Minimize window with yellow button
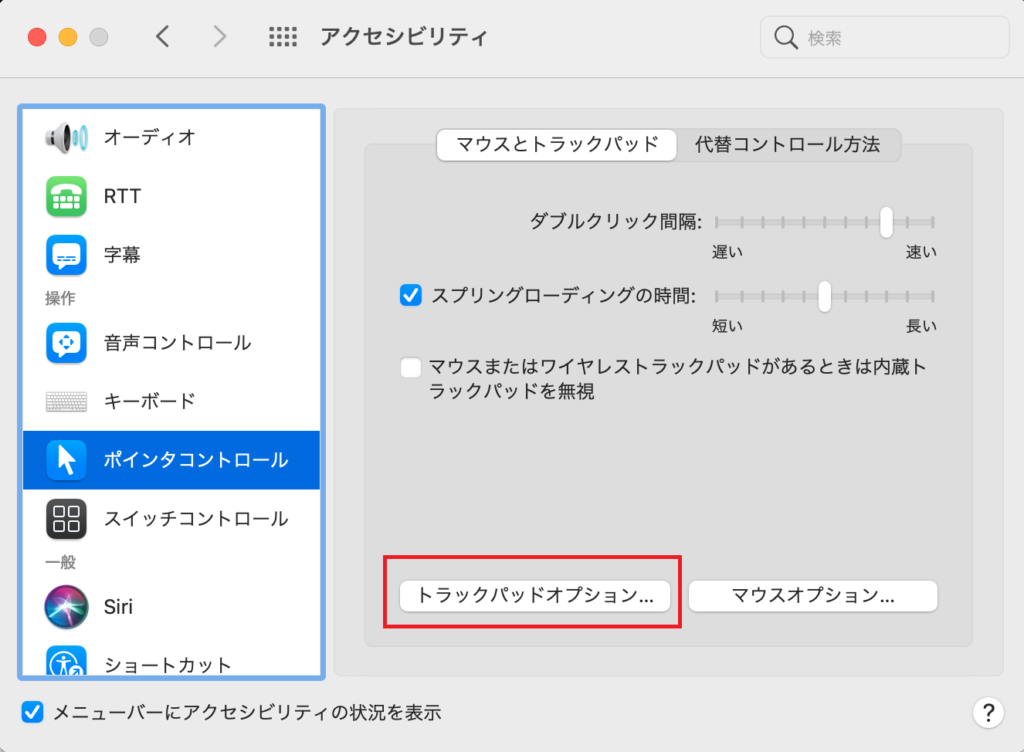Viewport: 1024px width, 752px height. 68,37
